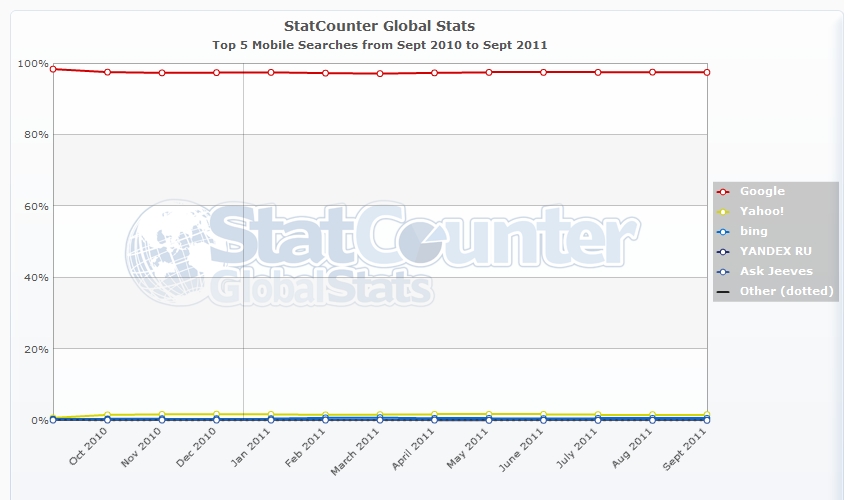Click the YANDEX RU legend label

774,251
